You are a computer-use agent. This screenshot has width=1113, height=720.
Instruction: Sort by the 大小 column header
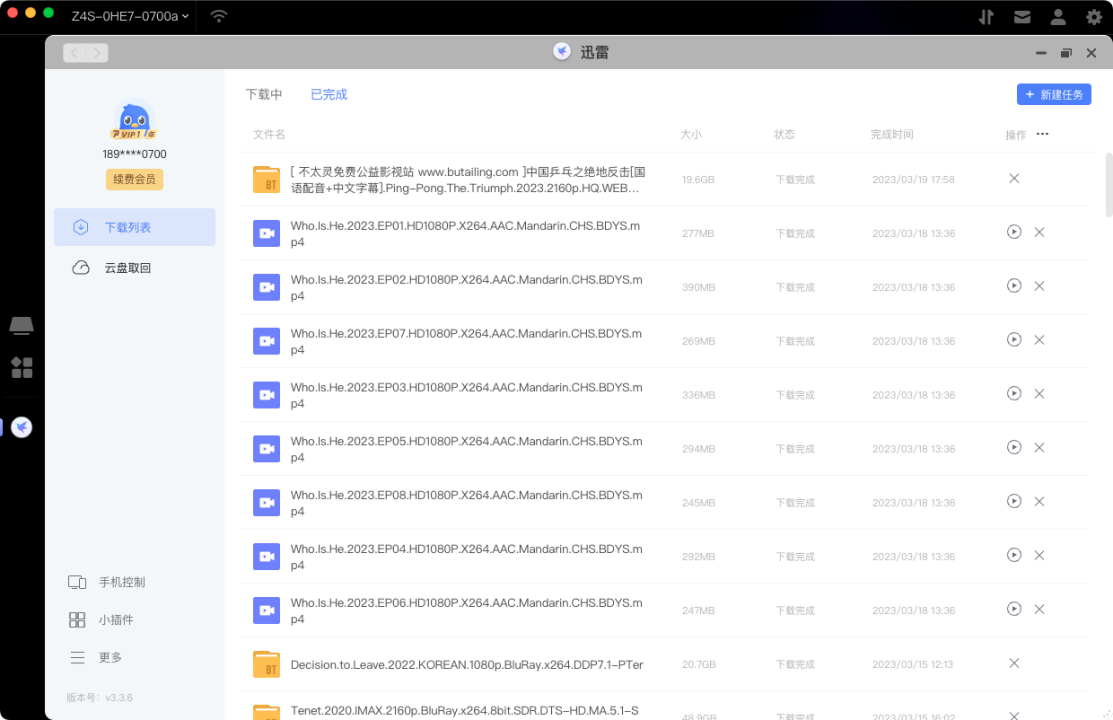pyautogui.click(x=691, y=134)
